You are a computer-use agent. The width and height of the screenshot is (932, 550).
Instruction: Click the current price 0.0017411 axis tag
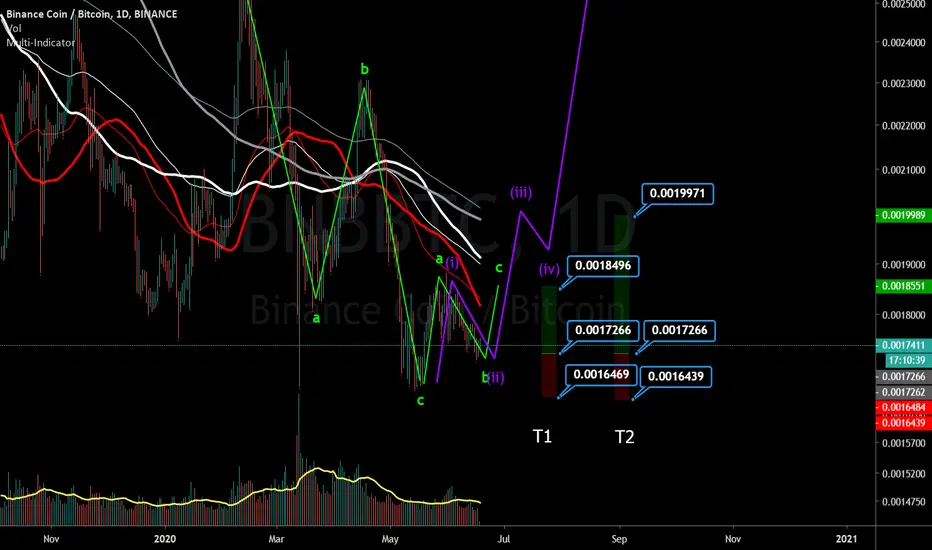(903, 345)
